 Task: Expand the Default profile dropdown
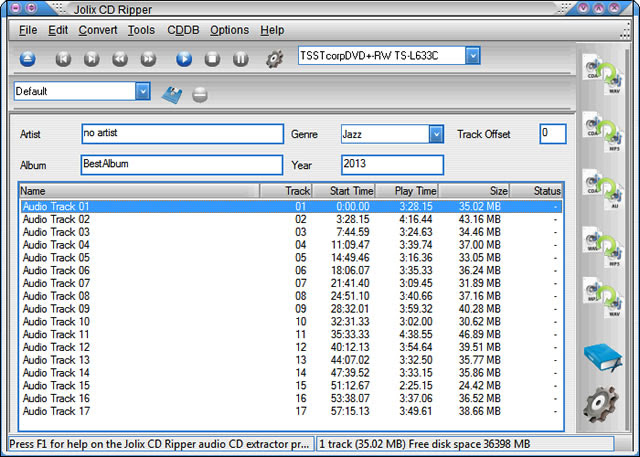click(x=143, y=91)
